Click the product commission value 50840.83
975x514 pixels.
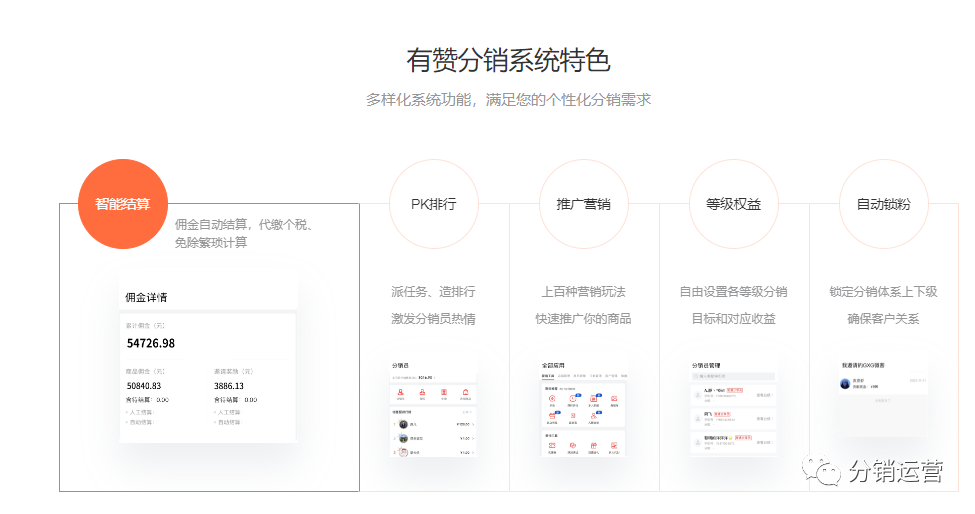(x=144, y=386)
